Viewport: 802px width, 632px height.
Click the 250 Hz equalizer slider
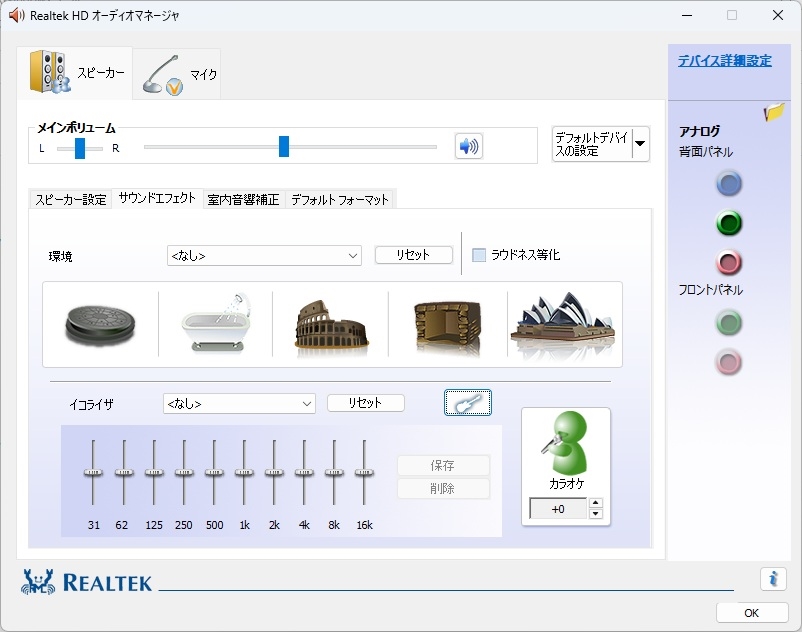tap(184, 472)
